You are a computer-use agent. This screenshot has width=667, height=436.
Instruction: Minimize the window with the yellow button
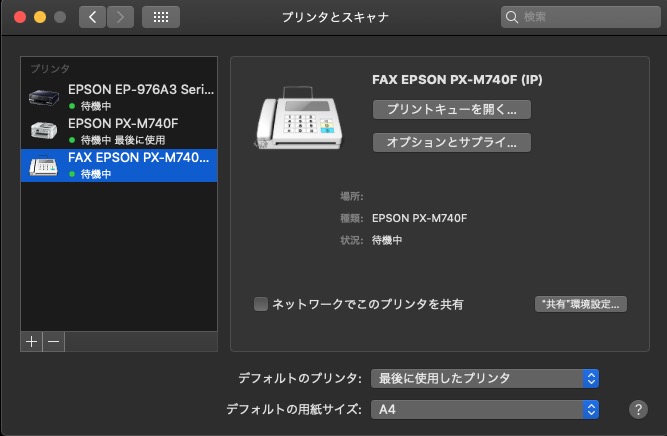tap(40, 17)
